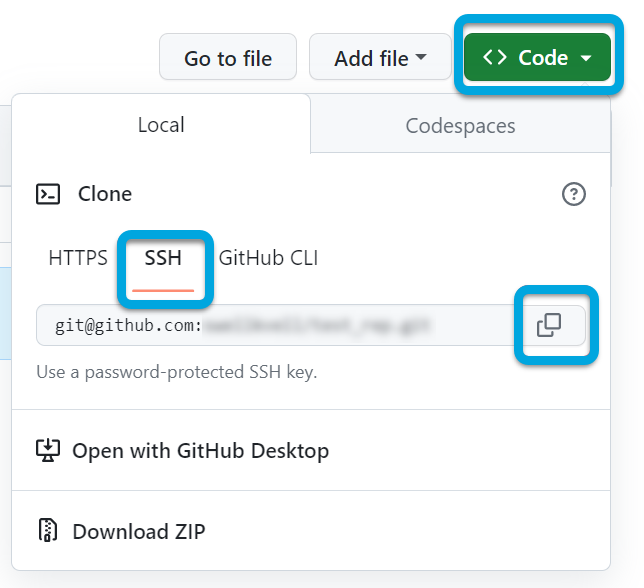Click the caret arrow on Add file
644x588 pixels.
pos(421,58)
